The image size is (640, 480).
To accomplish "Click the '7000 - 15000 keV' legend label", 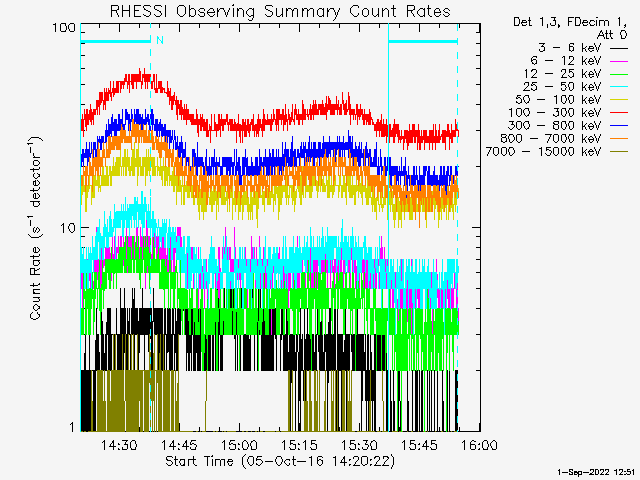I will (543, 152).
